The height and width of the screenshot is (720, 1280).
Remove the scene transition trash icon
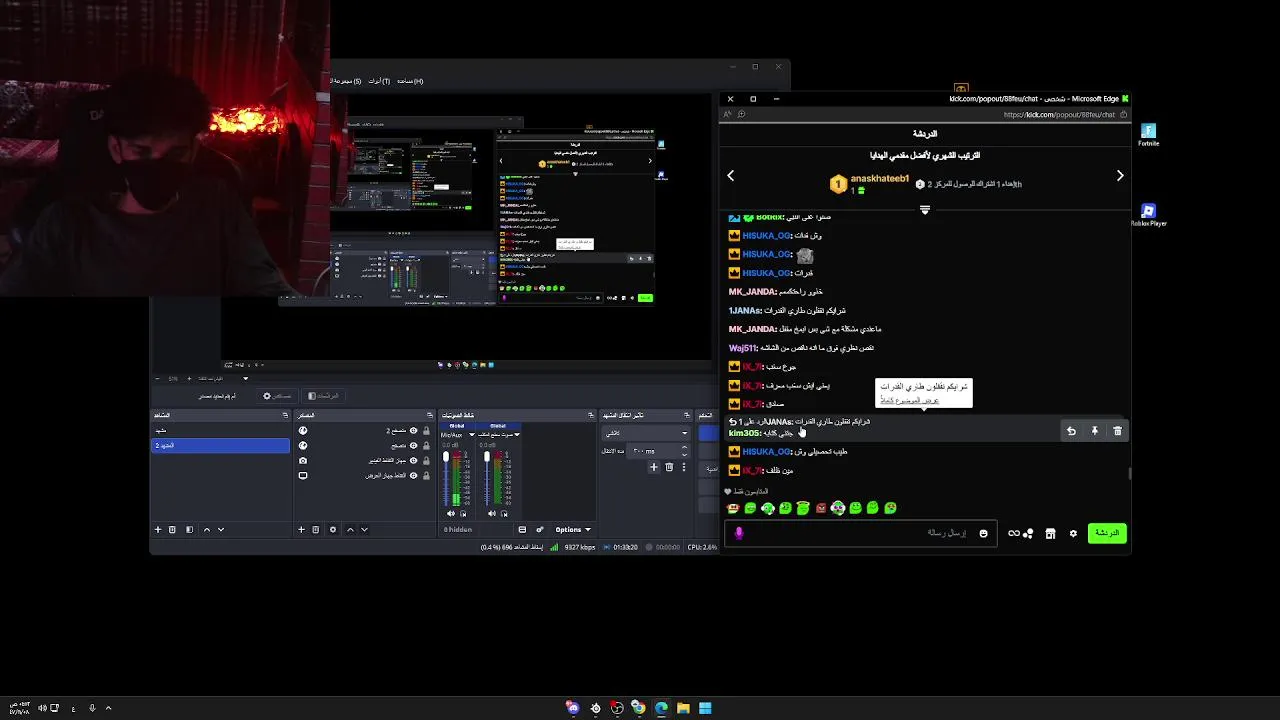click(669, 467)
